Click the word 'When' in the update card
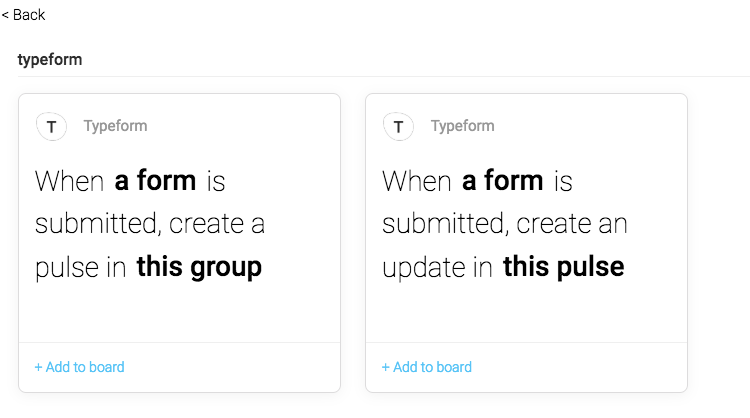The image size is (750, 418). (417, 181)
